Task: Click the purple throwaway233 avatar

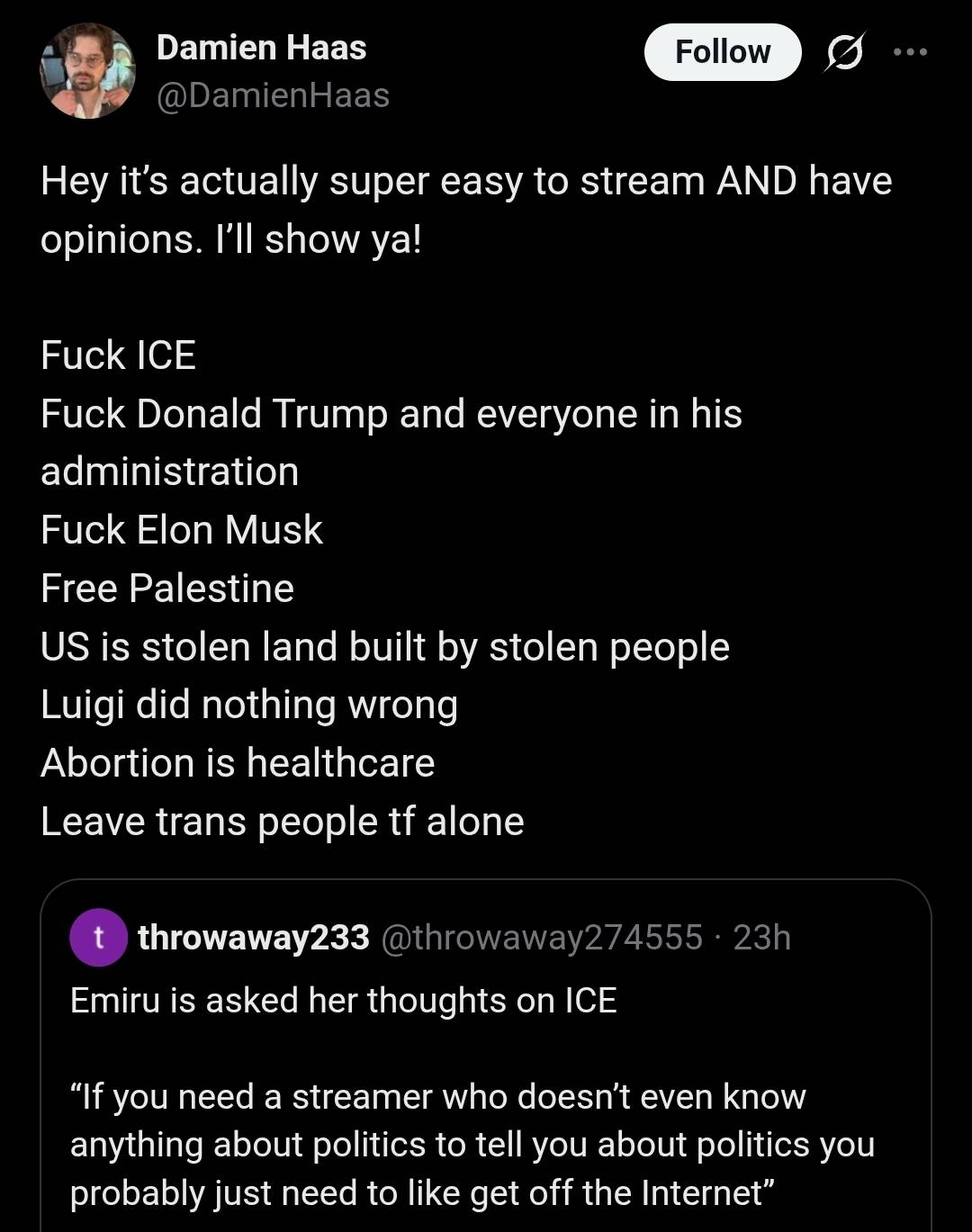Action: click(x=98, y=938)
